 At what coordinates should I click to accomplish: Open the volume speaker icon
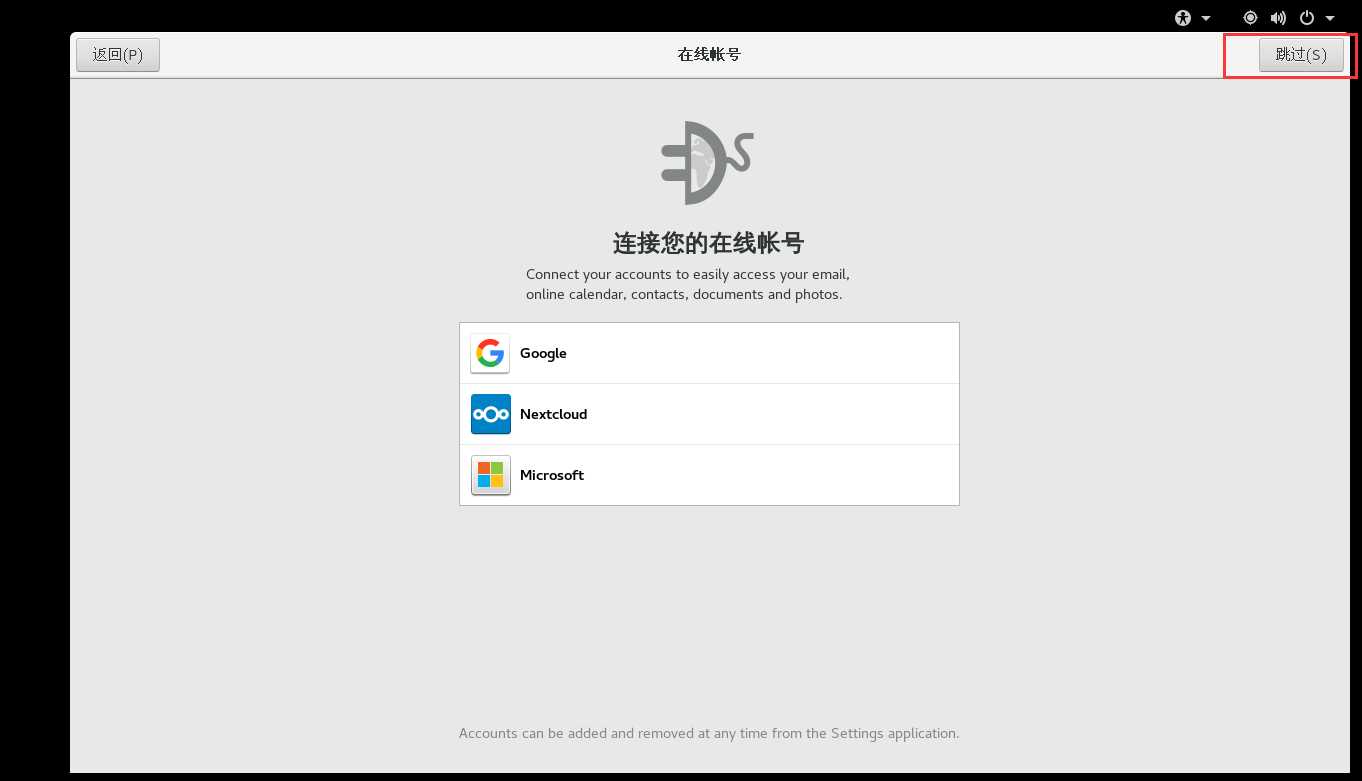[1278, 18]
